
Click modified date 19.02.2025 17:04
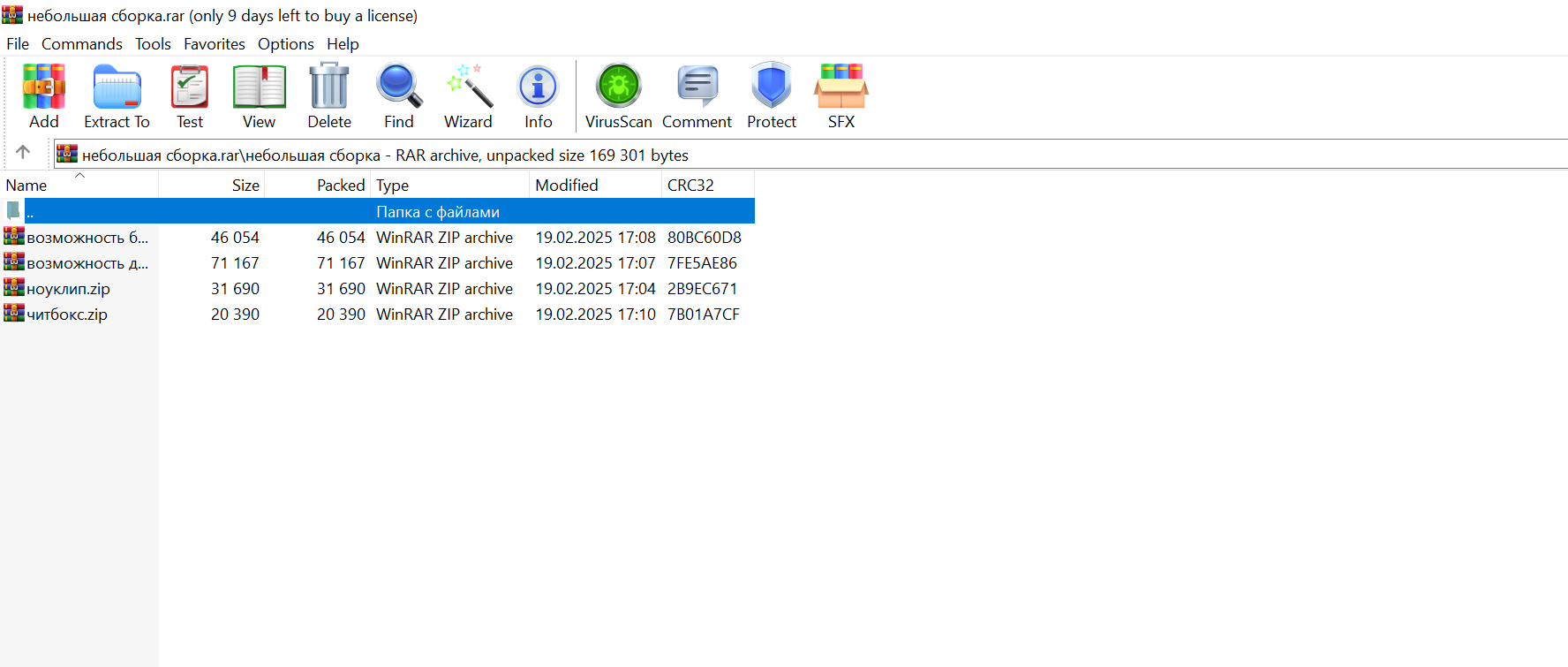tap(596, 288)
